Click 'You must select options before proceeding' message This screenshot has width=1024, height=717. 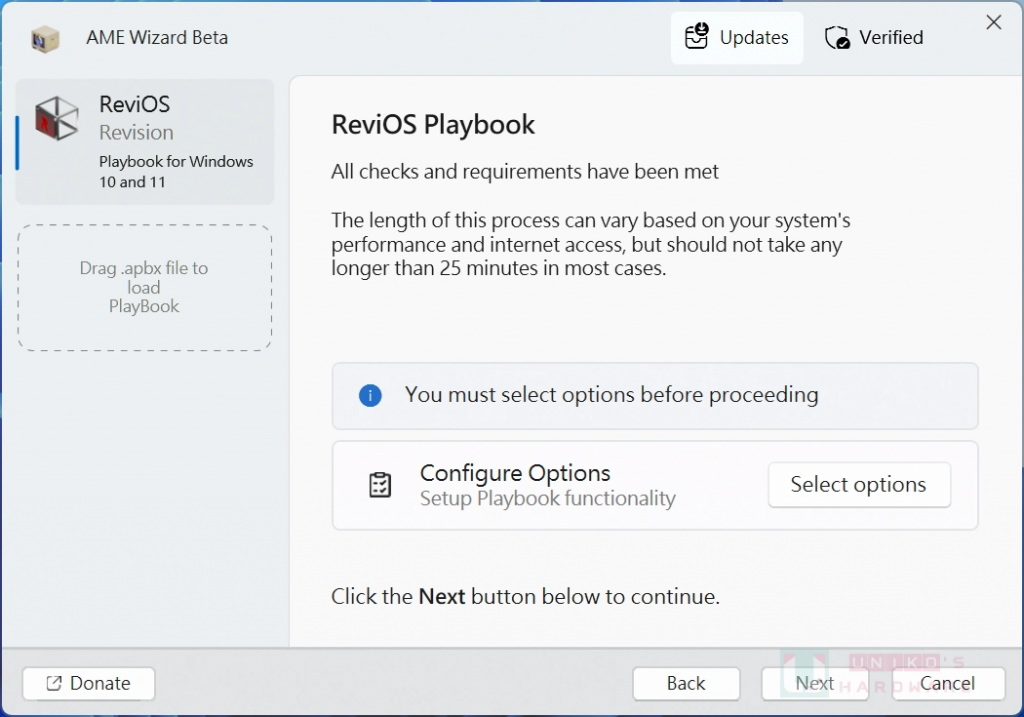(x=611, y=394)
